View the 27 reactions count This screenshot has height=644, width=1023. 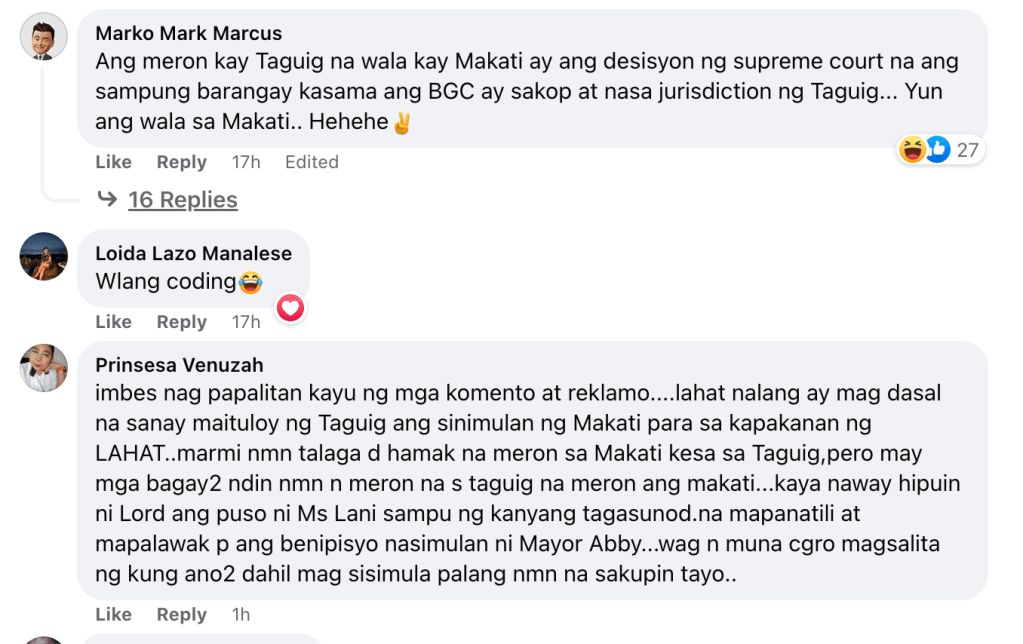967,150
